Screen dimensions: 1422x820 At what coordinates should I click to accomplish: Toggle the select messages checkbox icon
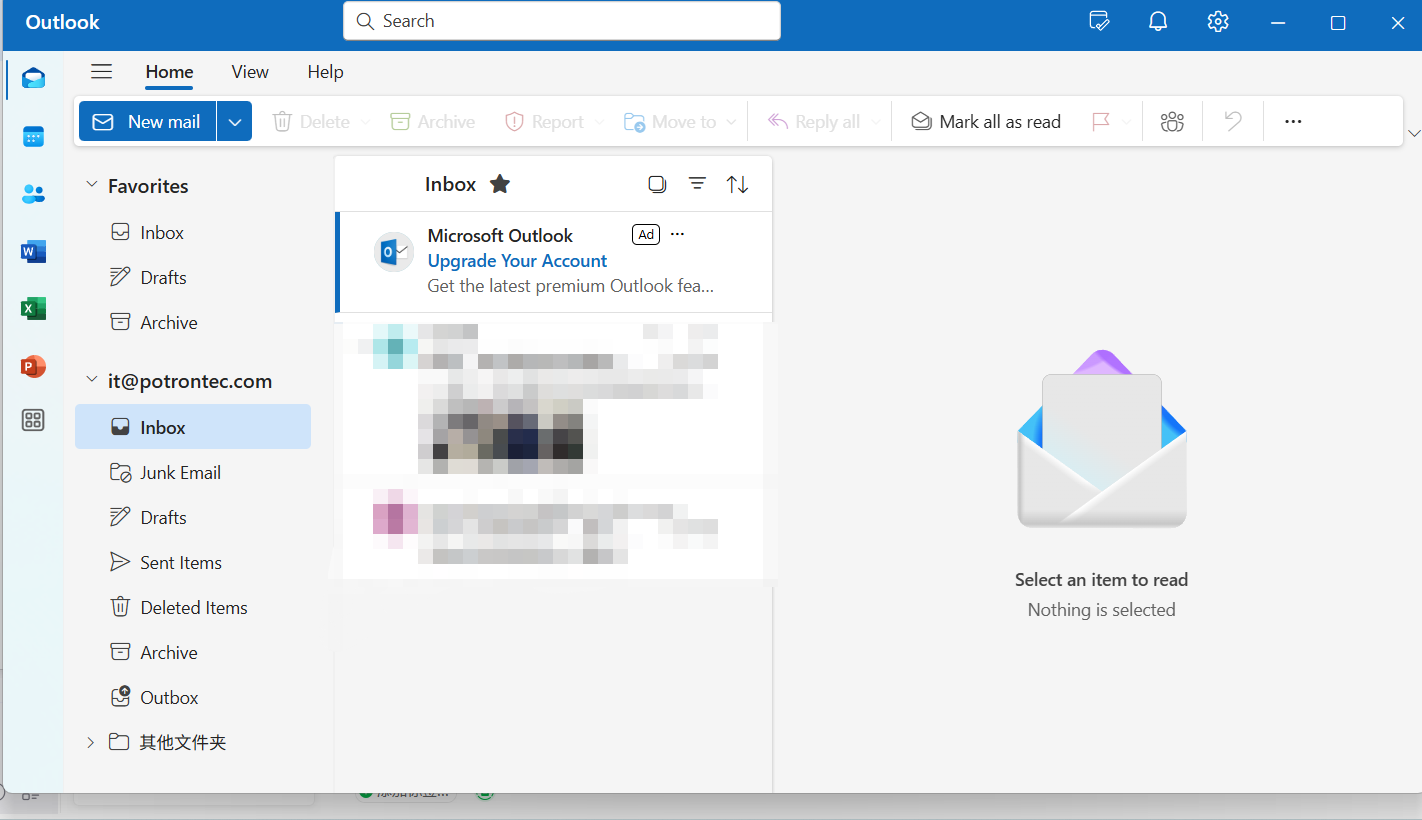coord(657,184)
